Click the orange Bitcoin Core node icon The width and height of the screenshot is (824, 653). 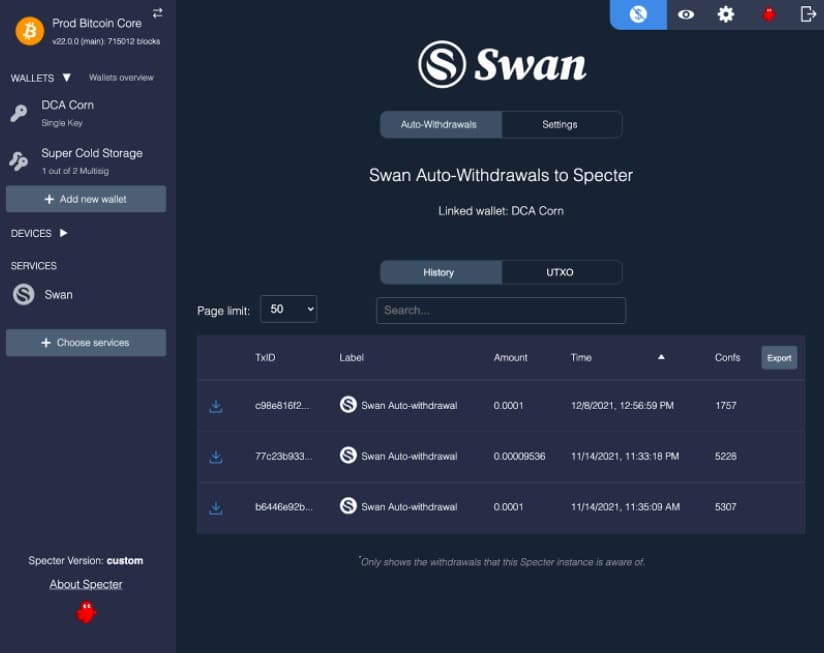[x=29, y=31]
